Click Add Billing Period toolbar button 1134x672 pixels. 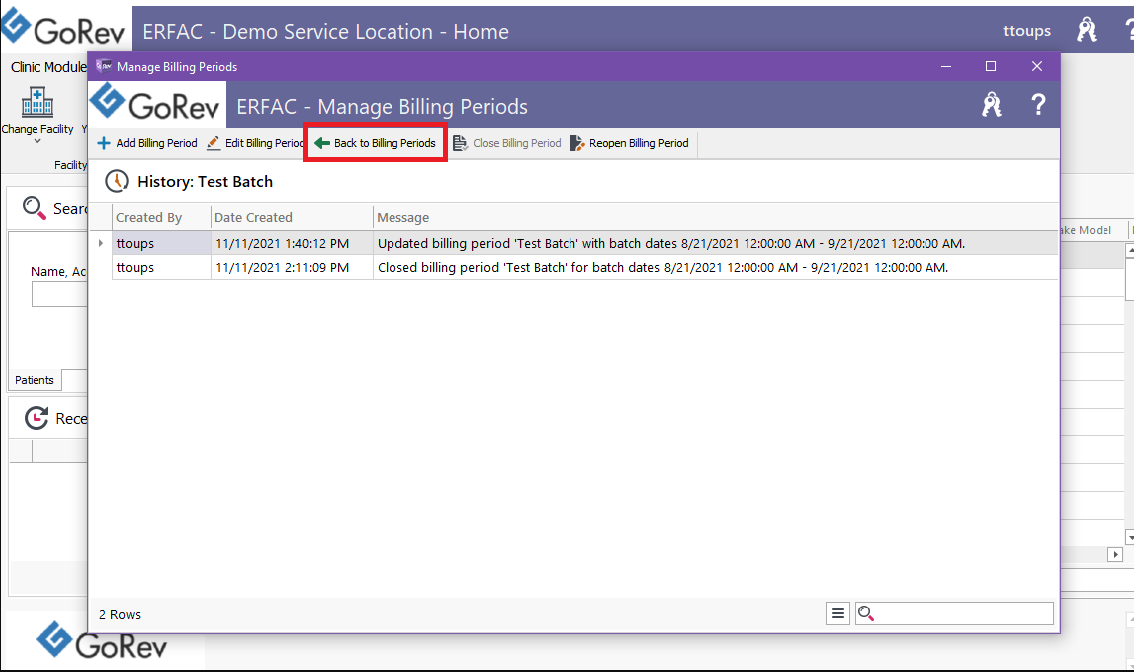pos(148,143)
